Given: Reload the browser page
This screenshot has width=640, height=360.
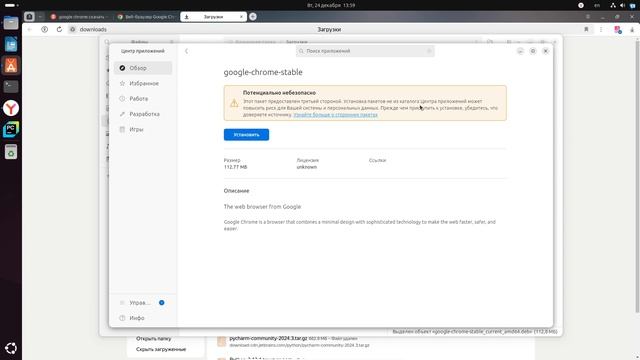Looking at the screenshot, I should tap(59, 29).
